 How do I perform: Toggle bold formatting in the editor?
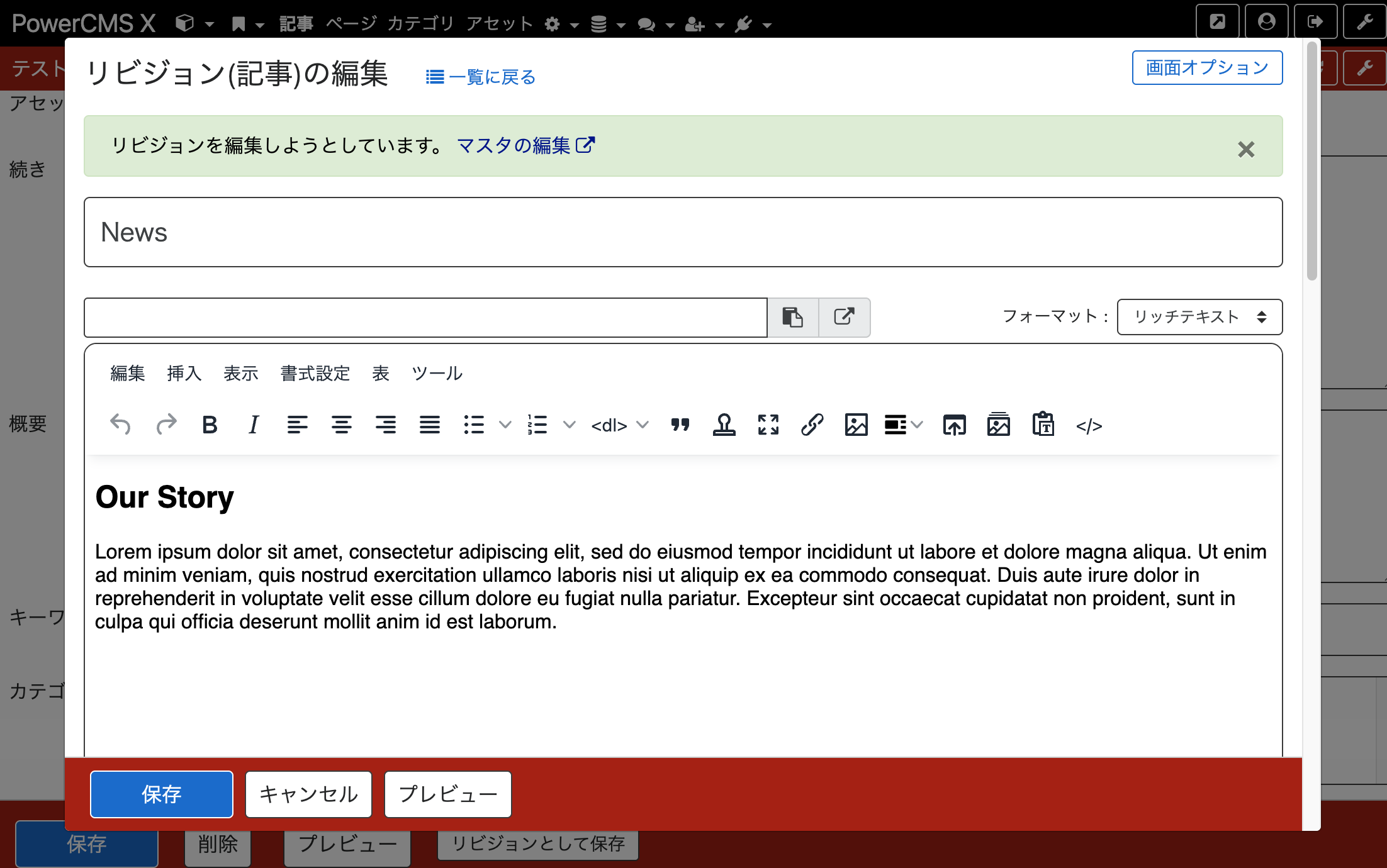210,425
